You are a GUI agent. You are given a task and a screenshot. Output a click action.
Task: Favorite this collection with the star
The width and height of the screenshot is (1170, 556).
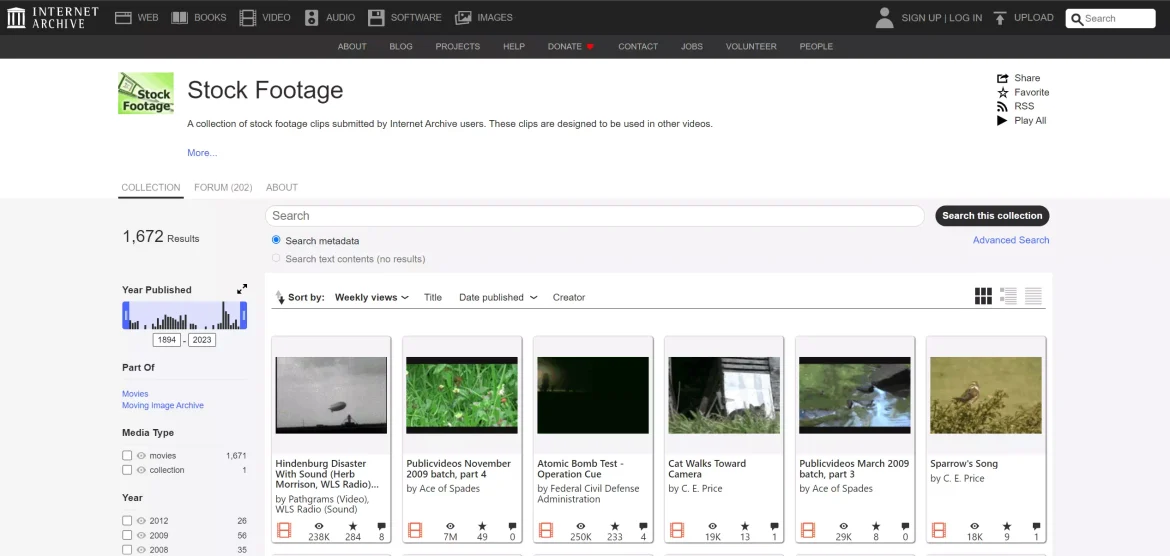[x=1003, y=93]
